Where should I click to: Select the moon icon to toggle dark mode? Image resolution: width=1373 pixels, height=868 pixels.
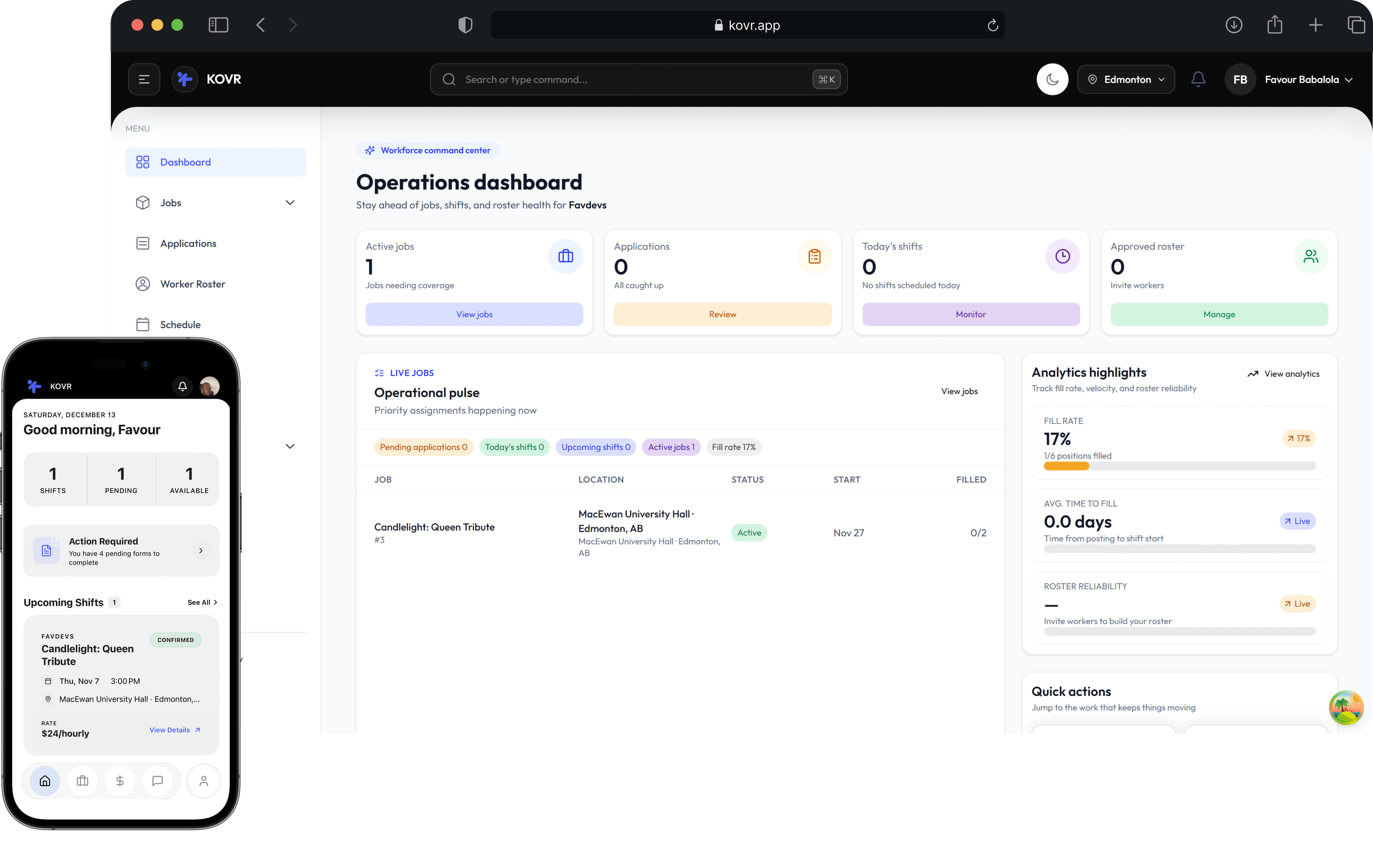pos(1053,79)
